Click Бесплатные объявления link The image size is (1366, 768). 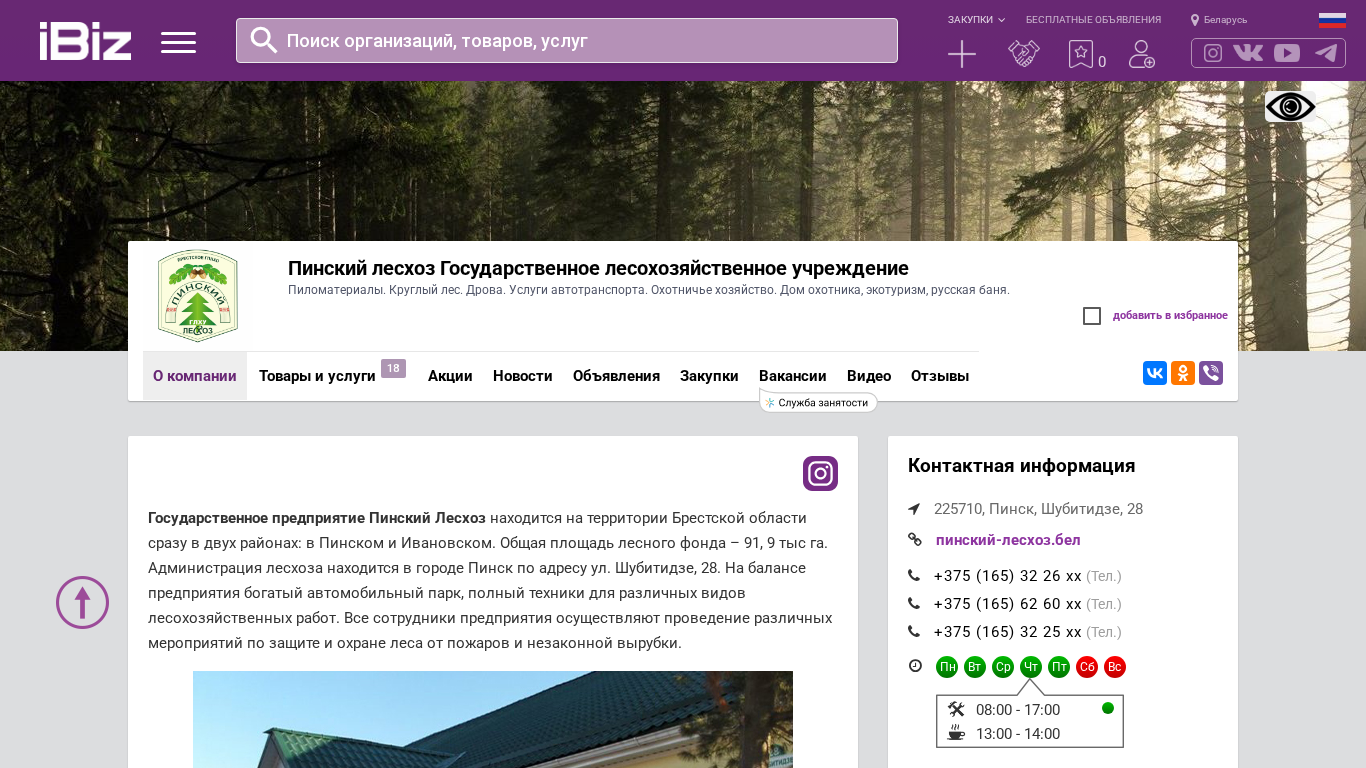[1093, 20]
